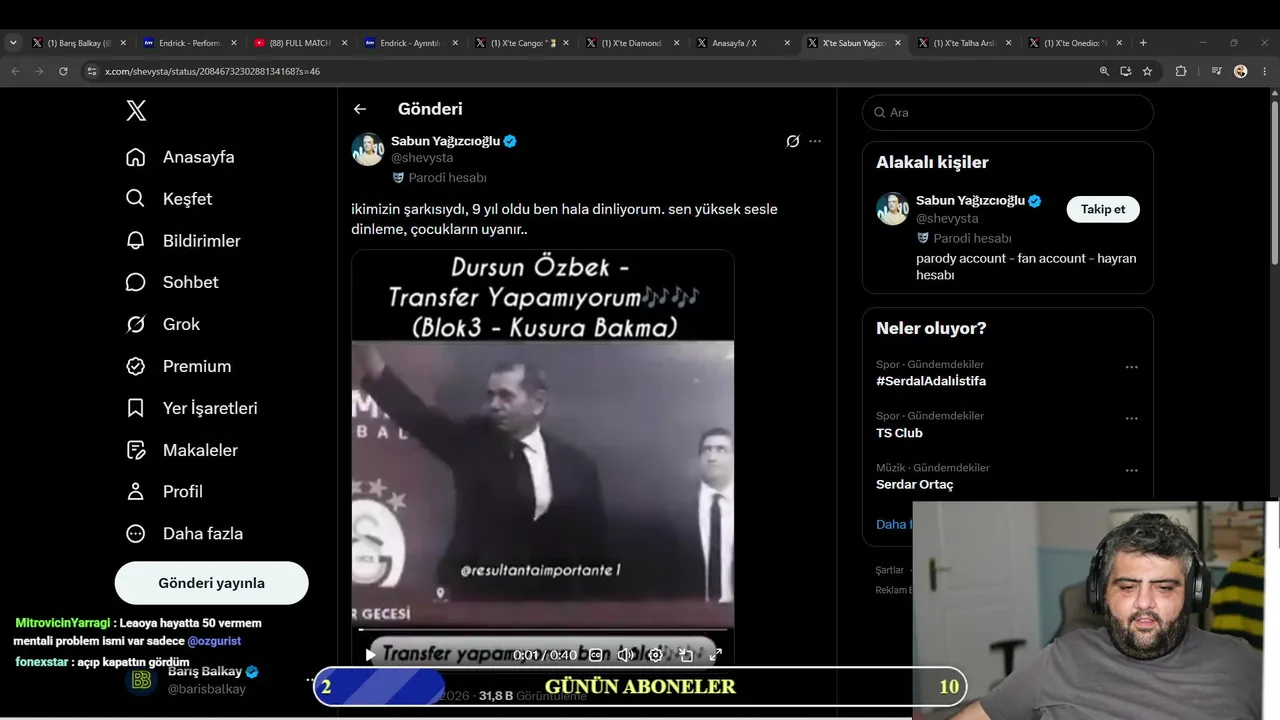Open the Chrome profile avatar
Viewport: 1280px width, 720px height.
1241,71
